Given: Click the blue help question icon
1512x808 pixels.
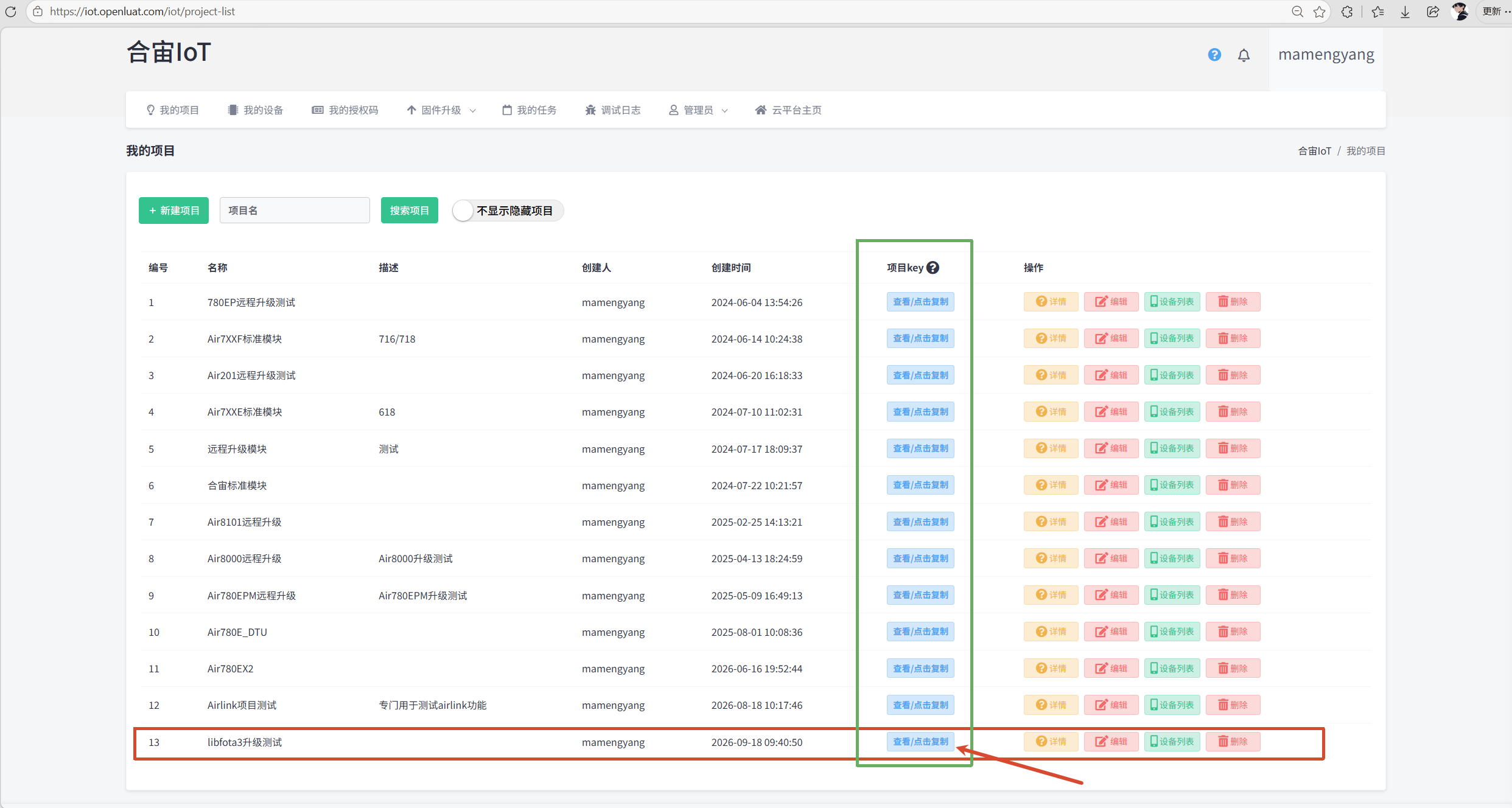Looking at the screenshot, I should [1214, 55].
